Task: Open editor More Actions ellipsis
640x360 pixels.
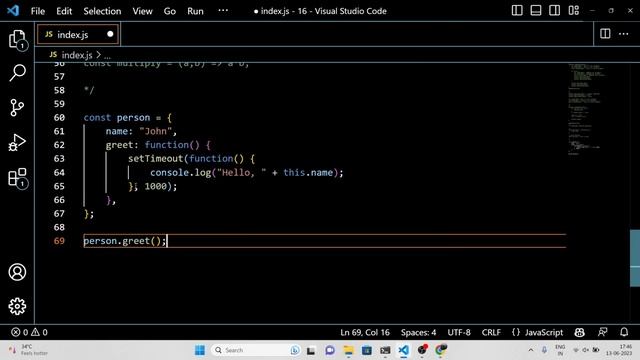Action: [x=623, y=33]
